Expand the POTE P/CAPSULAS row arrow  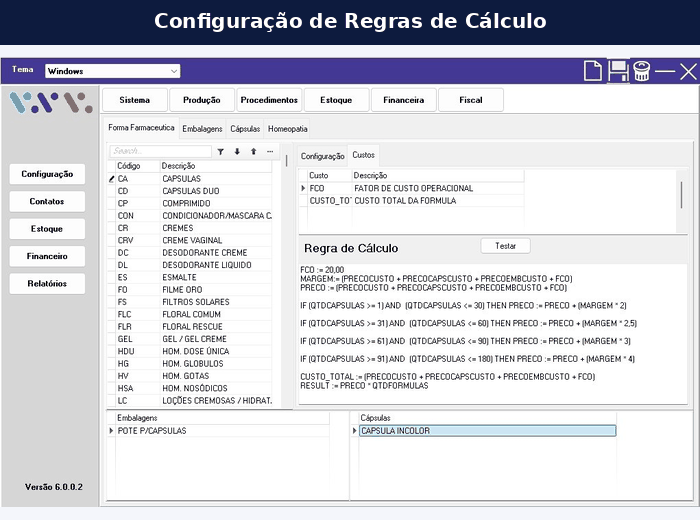pyautogui.click(x=111, y=431)
